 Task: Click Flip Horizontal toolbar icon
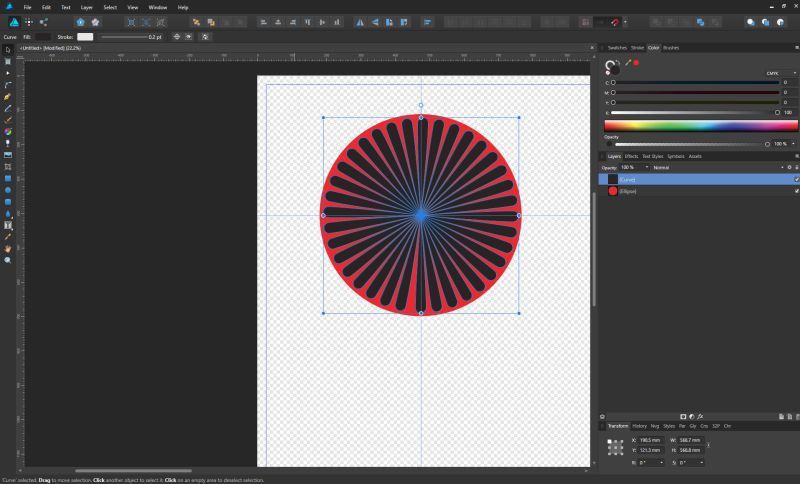coord(360,22)
